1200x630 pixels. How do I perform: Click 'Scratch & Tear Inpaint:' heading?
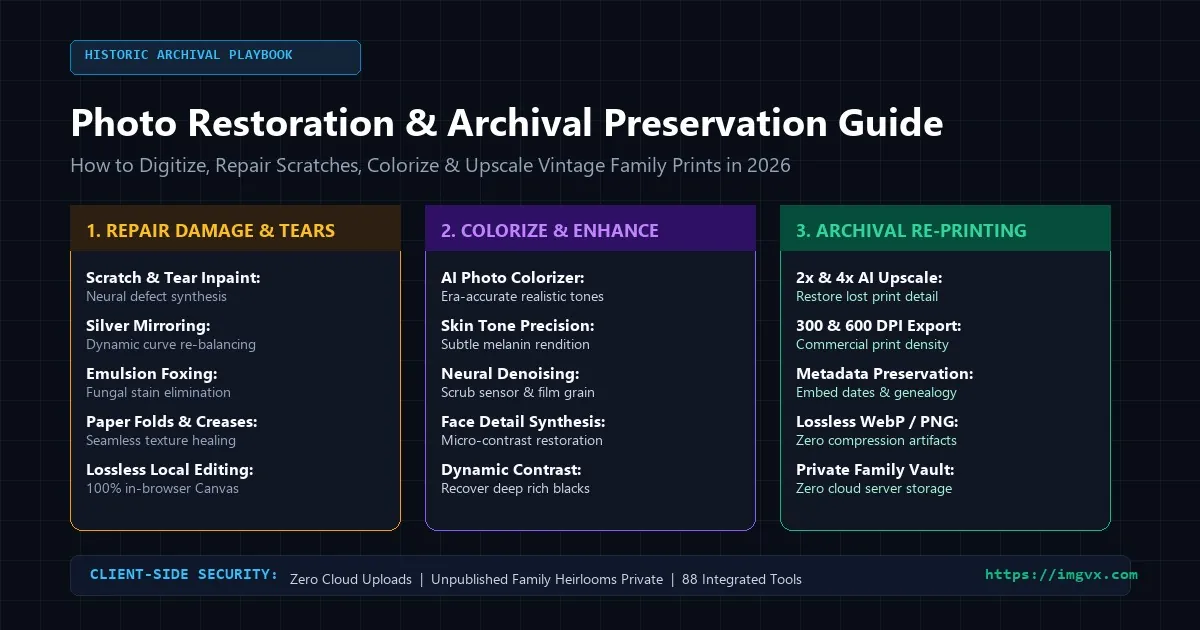pos(173,278)
